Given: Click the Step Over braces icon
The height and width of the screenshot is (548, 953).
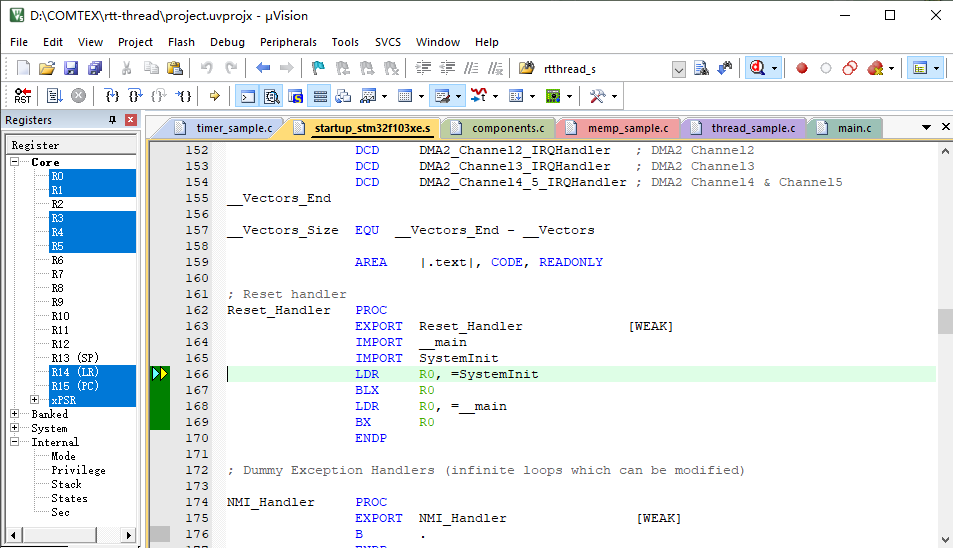Looking at the screenshot, I should [x=136, y=96].
